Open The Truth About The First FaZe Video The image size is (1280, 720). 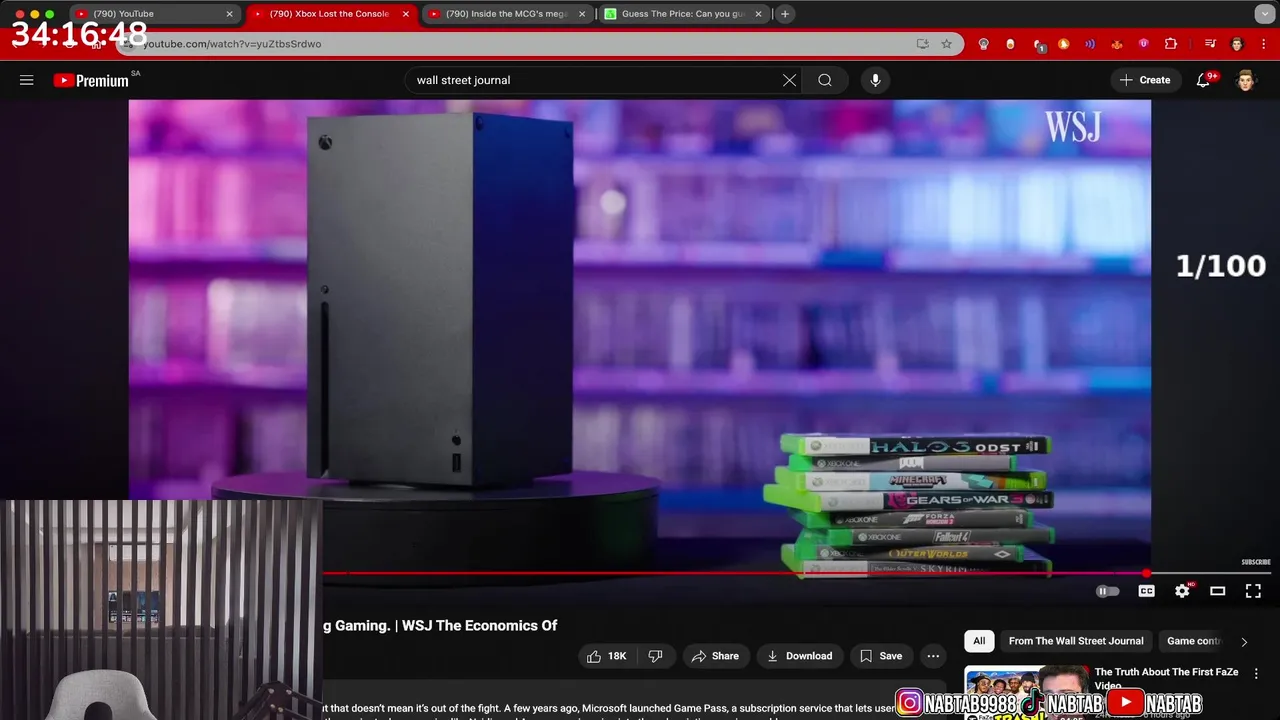[1166, 678]
